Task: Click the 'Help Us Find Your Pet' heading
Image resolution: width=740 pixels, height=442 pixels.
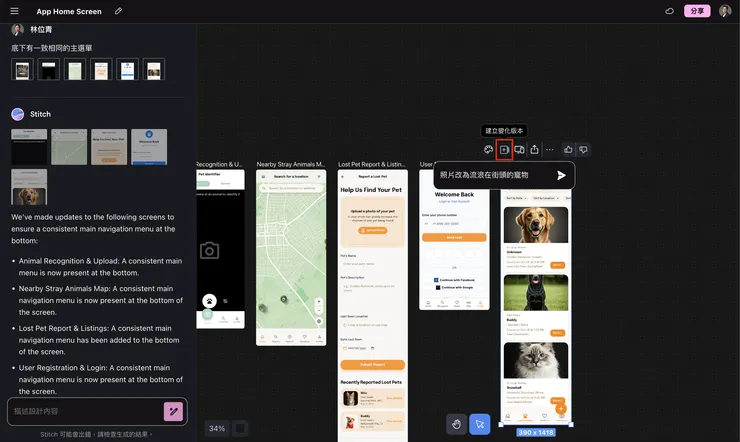Action: pos(371,190)
